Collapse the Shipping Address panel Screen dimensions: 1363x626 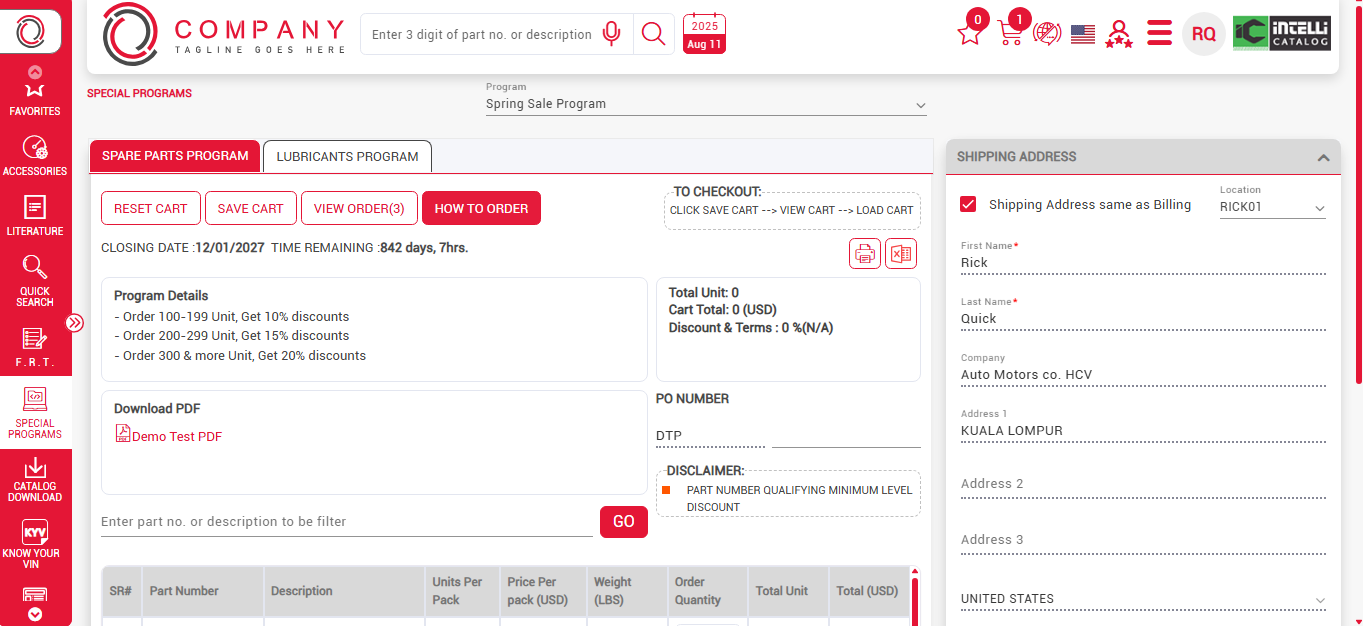[1323, 157]
